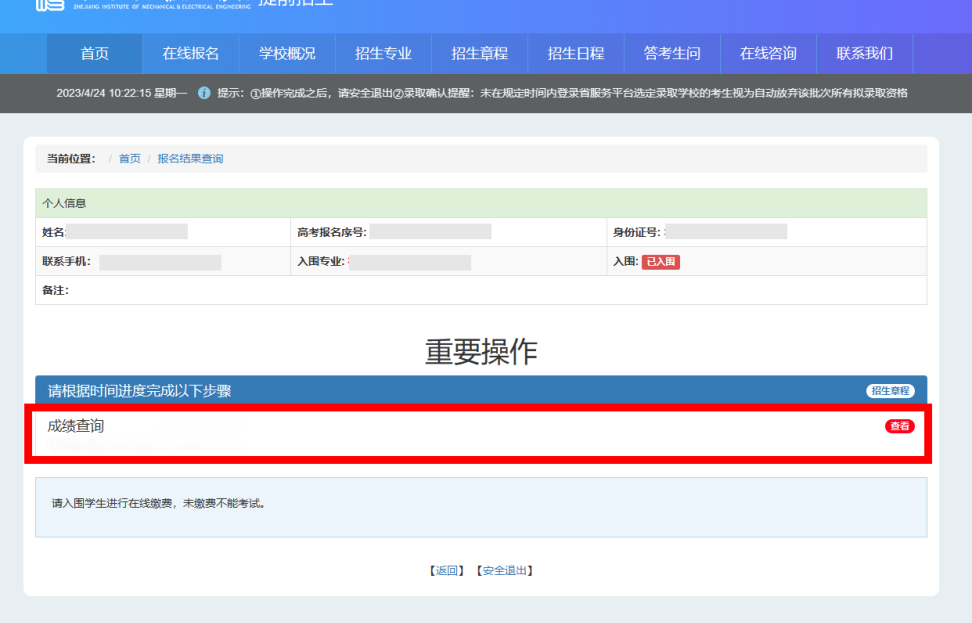Image resolution: width=972 pixels, height=623 pixels.
Task: Click the 安全退出 link to log out
Action: 504,571
